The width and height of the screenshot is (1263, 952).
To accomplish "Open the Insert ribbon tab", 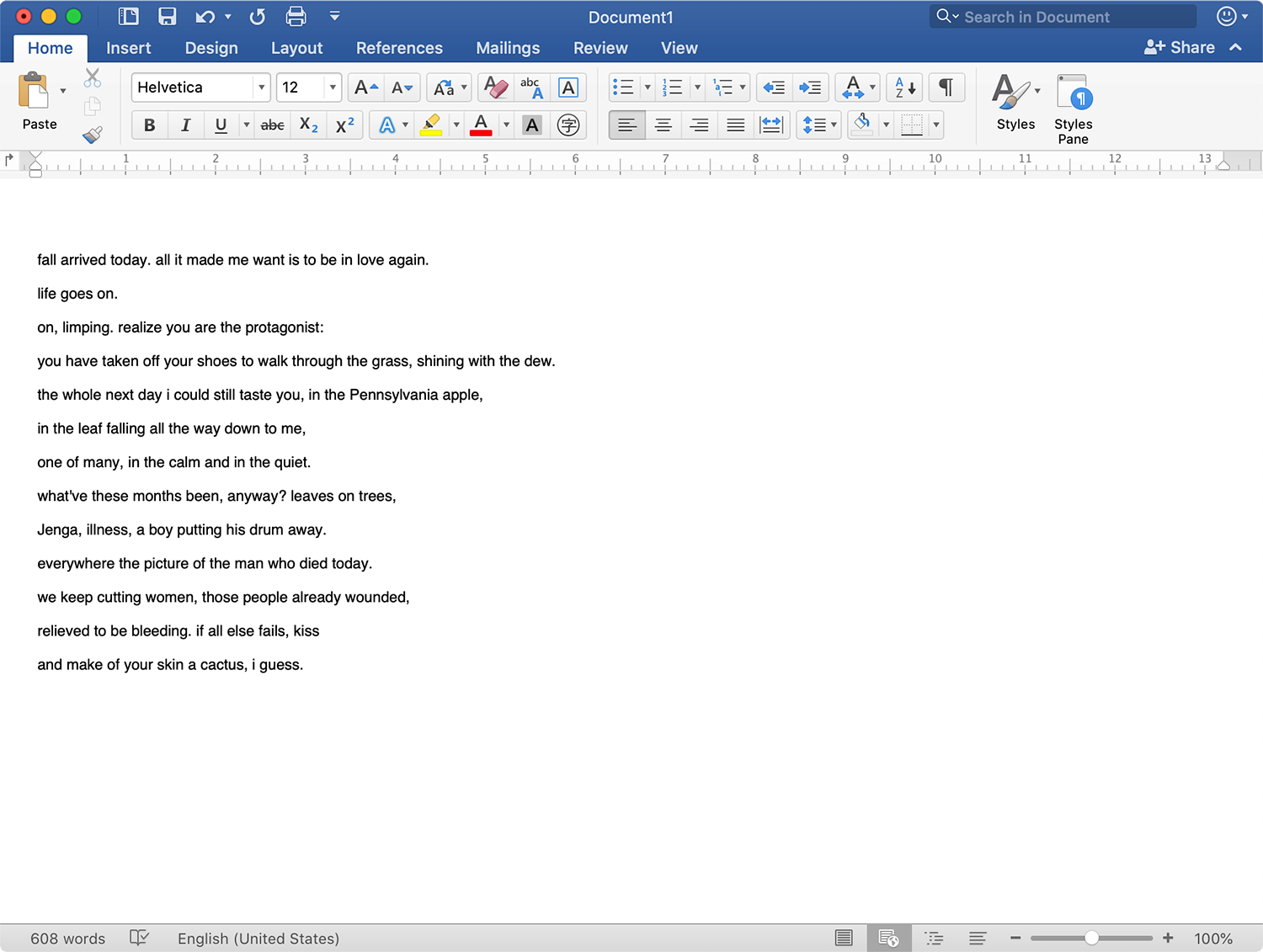I will (129, 48).
